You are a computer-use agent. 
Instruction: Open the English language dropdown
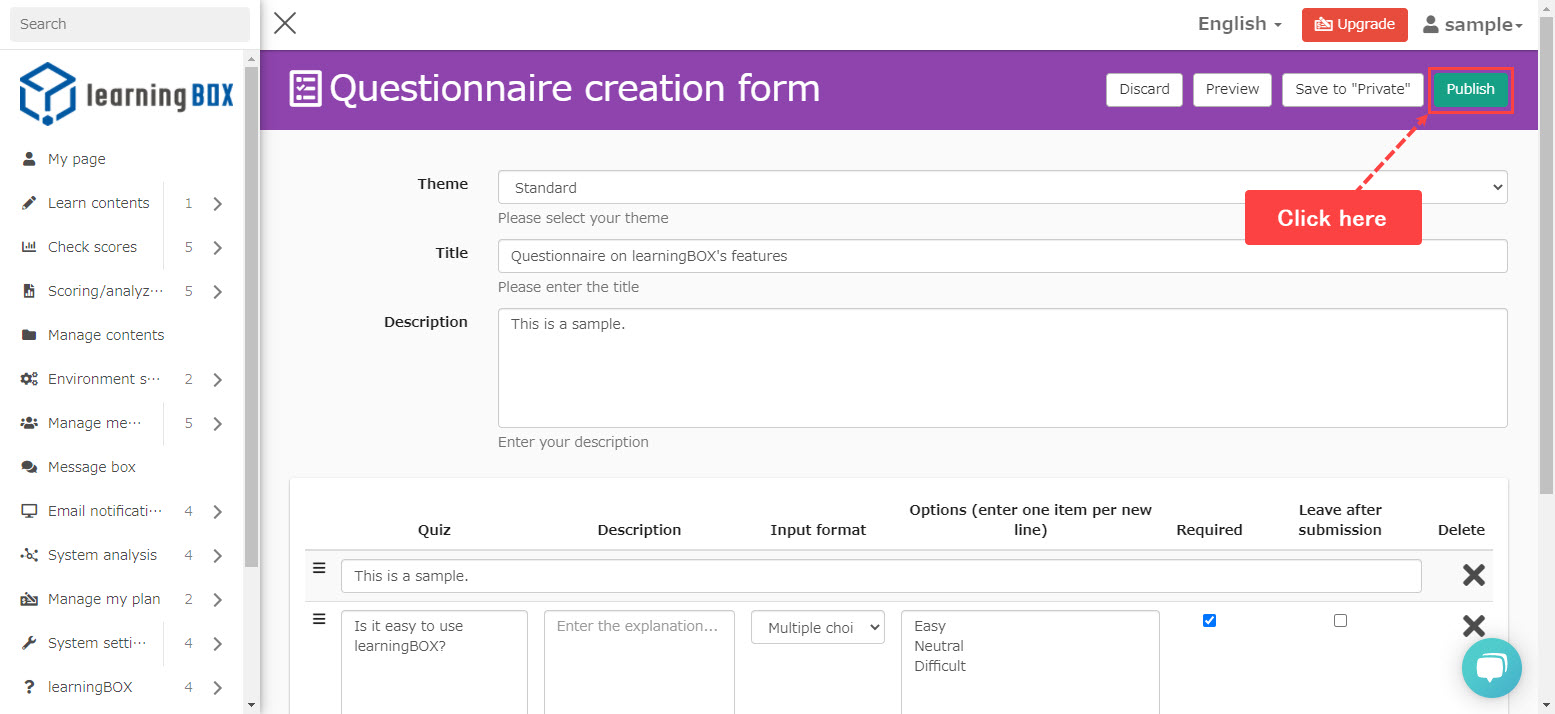[1239, 24]
